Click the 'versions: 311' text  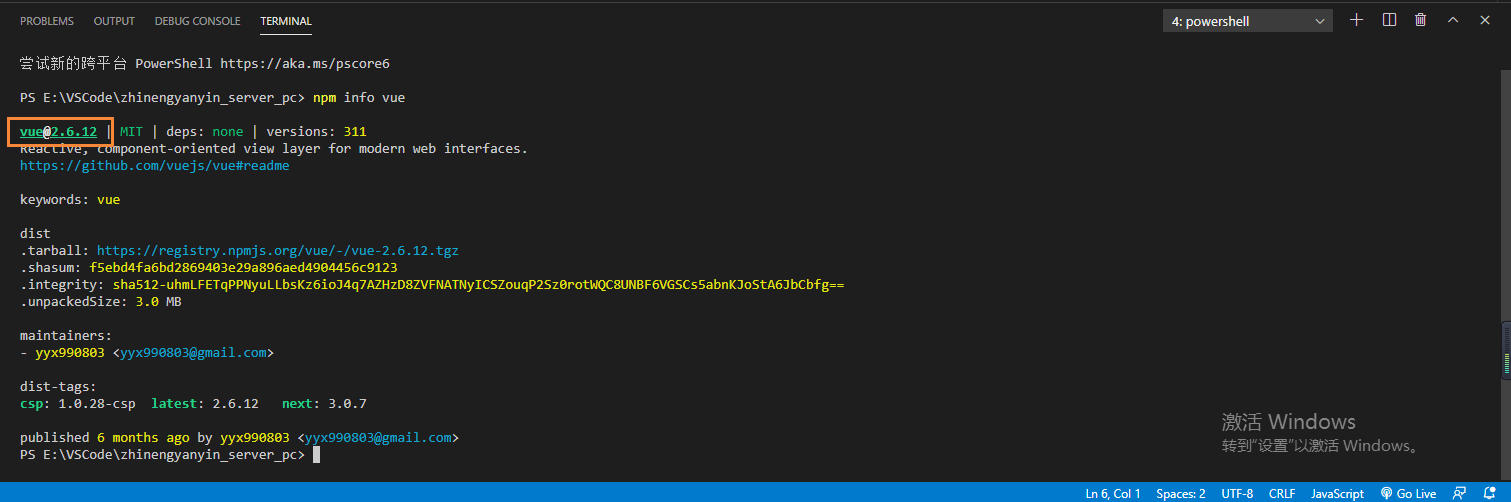pyautogui.click(x=316, y=131)
